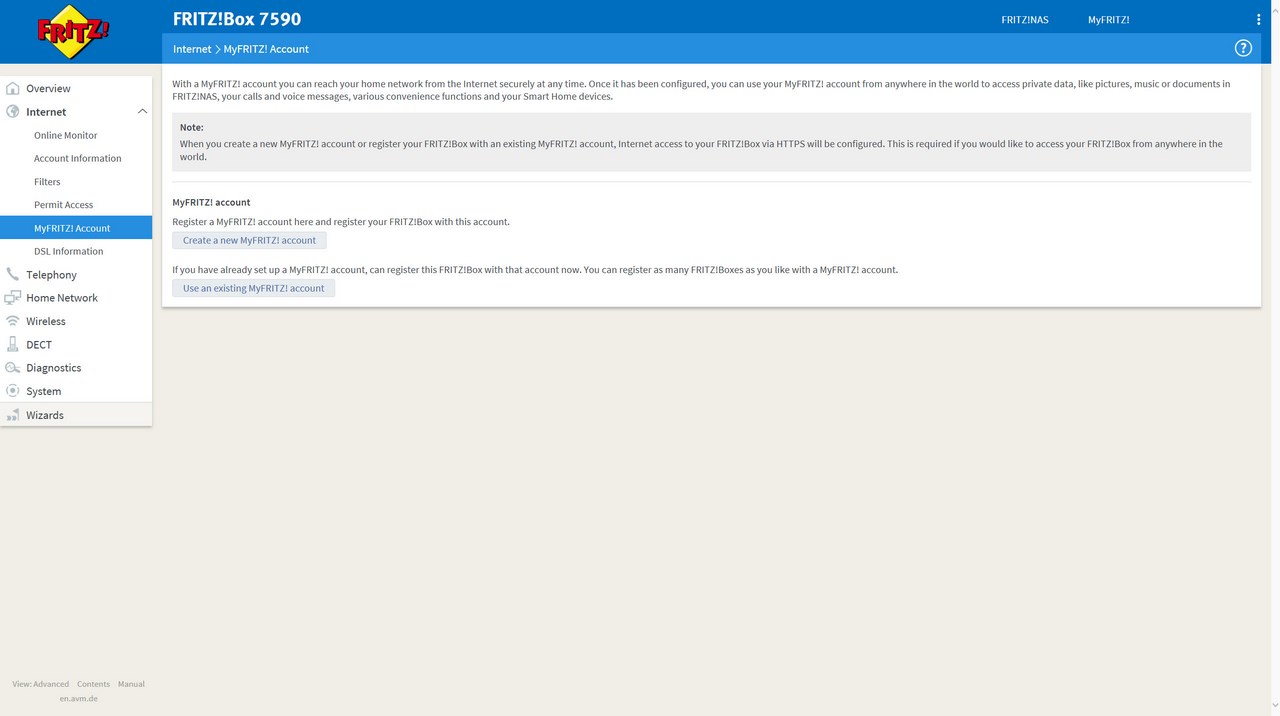Image resolution: width=1280 pixels, height=716 pixels.
Task: Click the MyFRITZ! Account breadcrumb title
Action: click(266, 49)
